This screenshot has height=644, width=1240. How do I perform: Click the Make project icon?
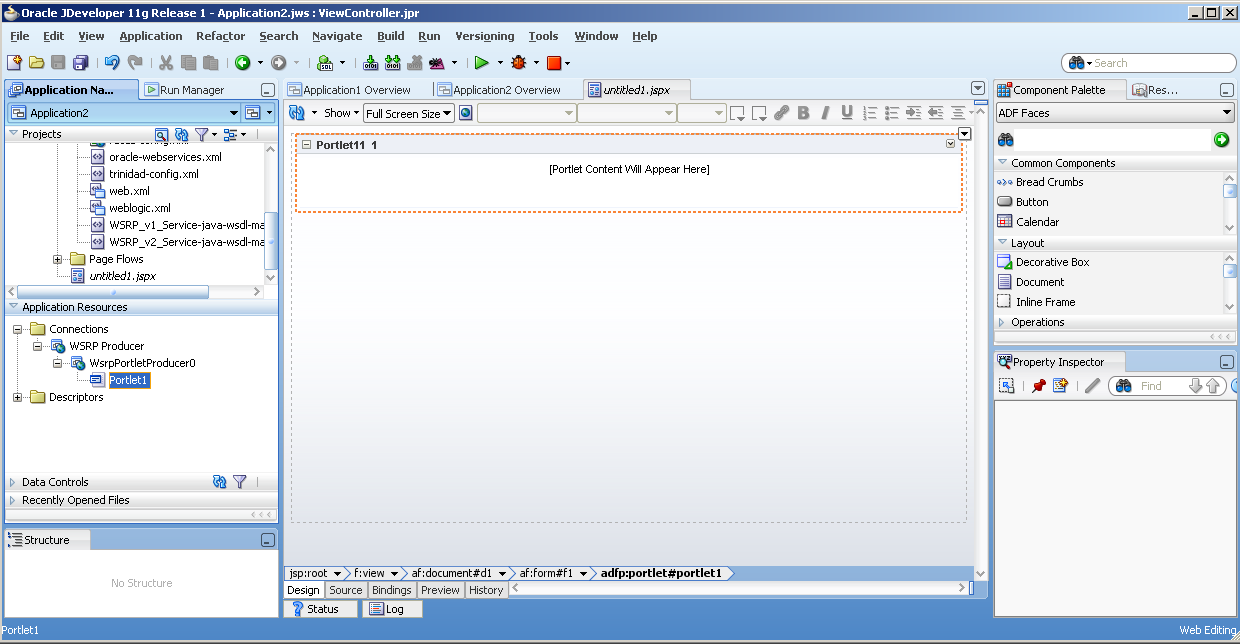(x=371, y=63)
